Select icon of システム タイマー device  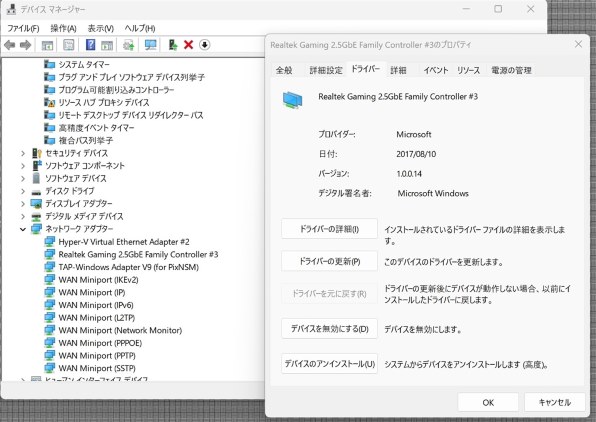pyautogui.click(x=49, y=64)
